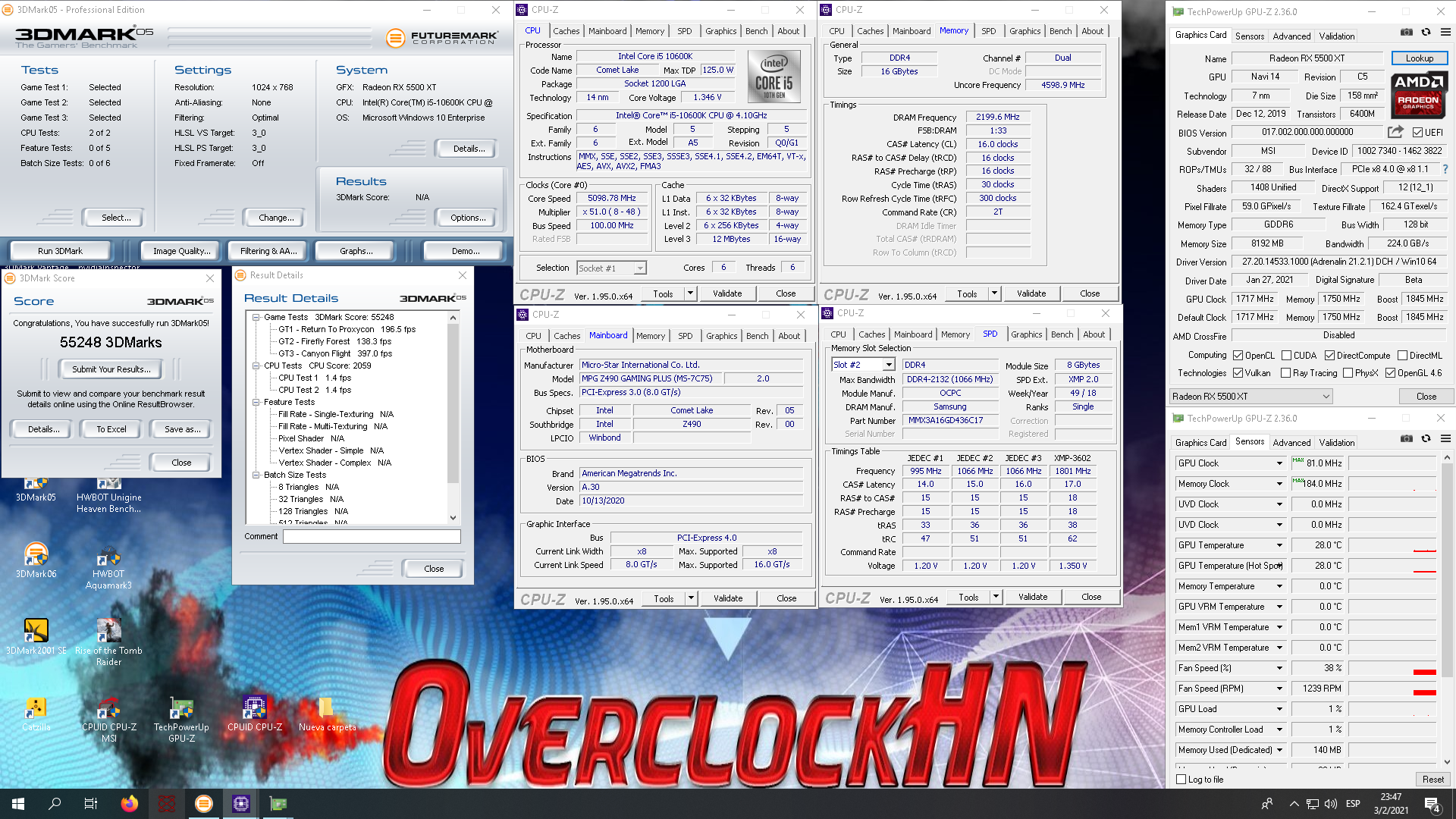Switch to Advanced tab in GPU-Z card window

1291,36
